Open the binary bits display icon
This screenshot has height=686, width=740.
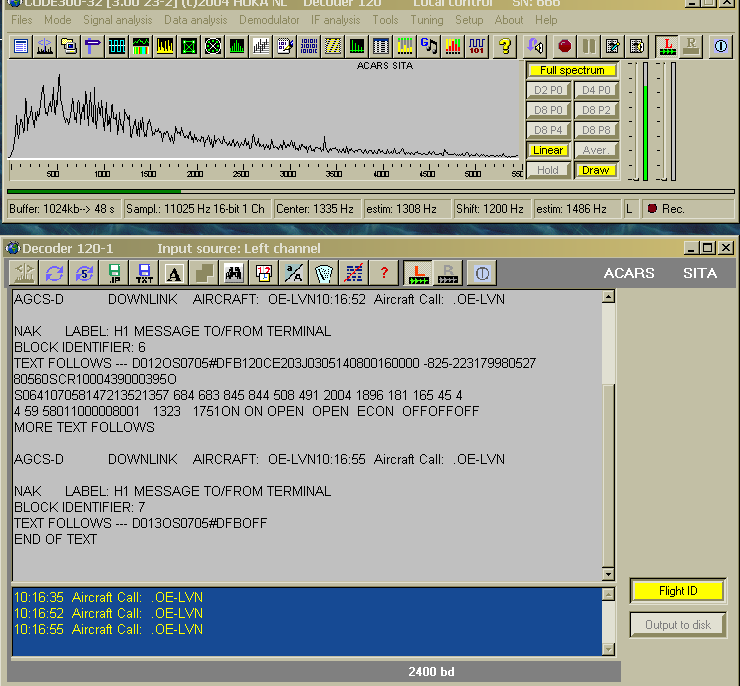click(x=309, y=46)
